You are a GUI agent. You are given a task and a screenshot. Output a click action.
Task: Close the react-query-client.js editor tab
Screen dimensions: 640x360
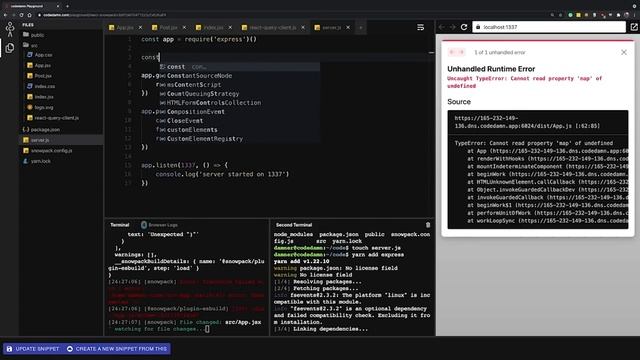[x=303, y=27]
